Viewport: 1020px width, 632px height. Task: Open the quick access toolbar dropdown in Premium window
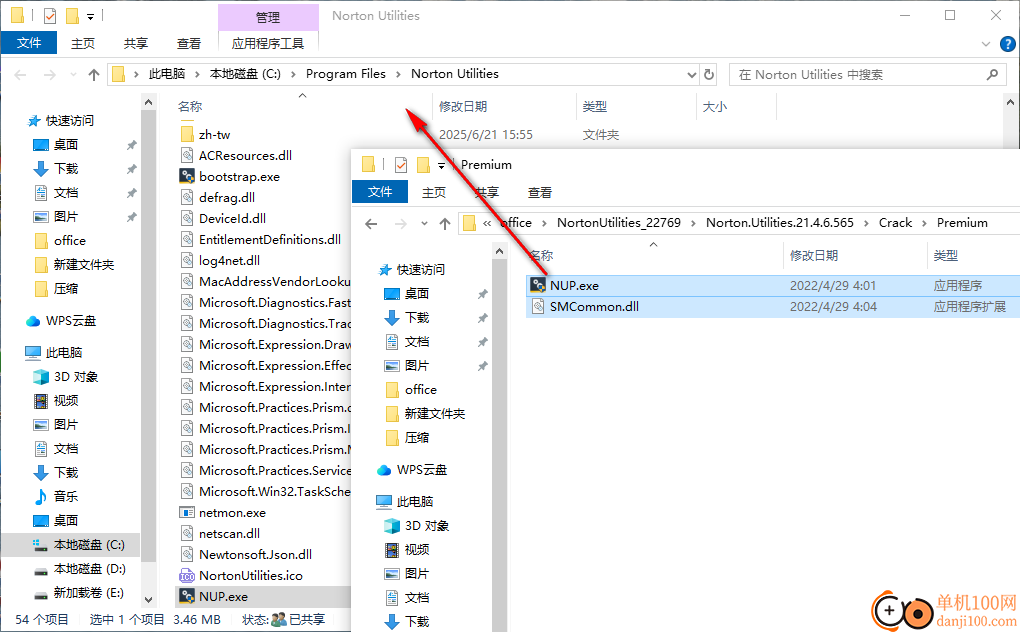441,165
